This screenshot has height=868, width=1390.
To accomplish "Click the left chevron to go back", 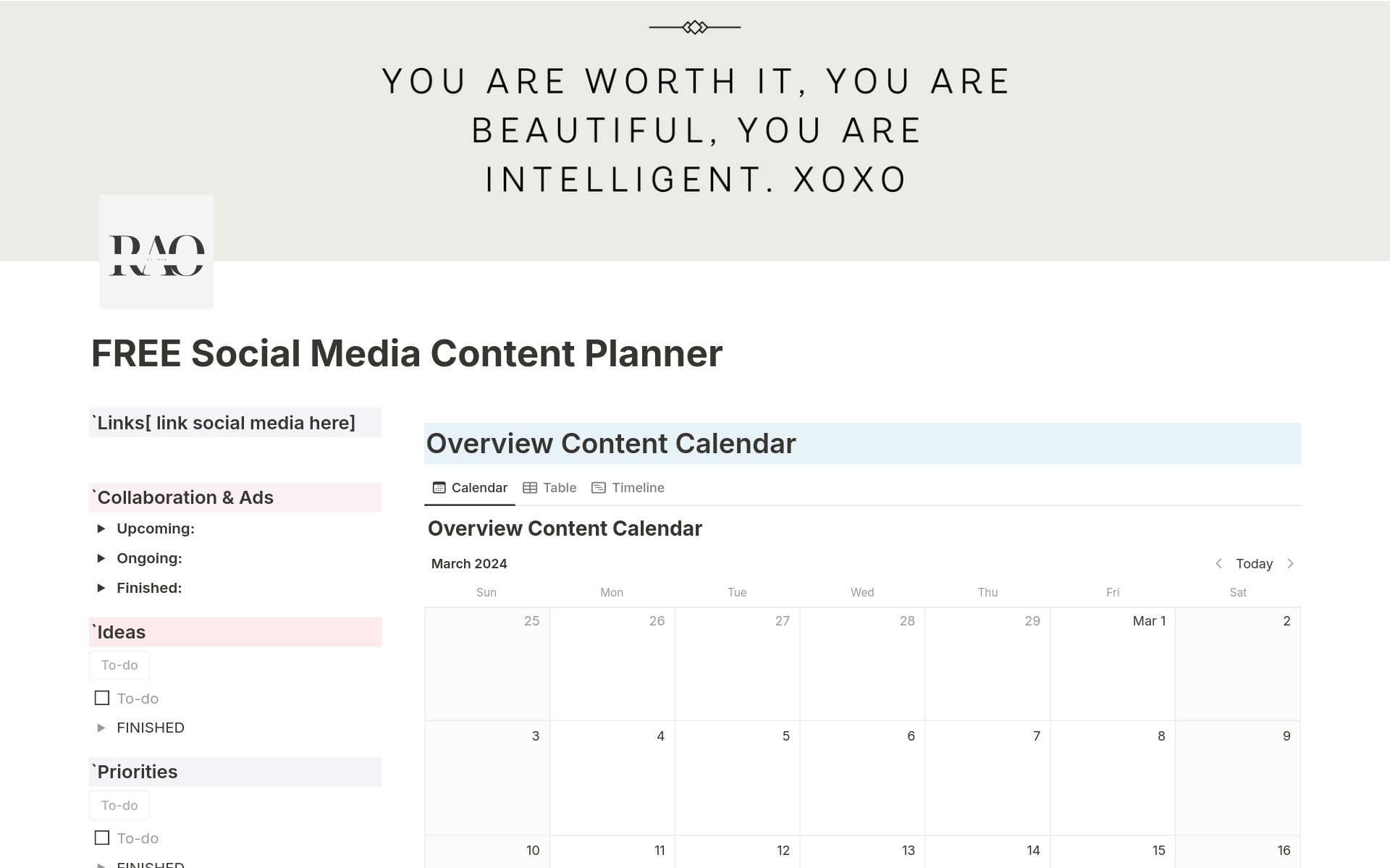I will coord(1219,563).
